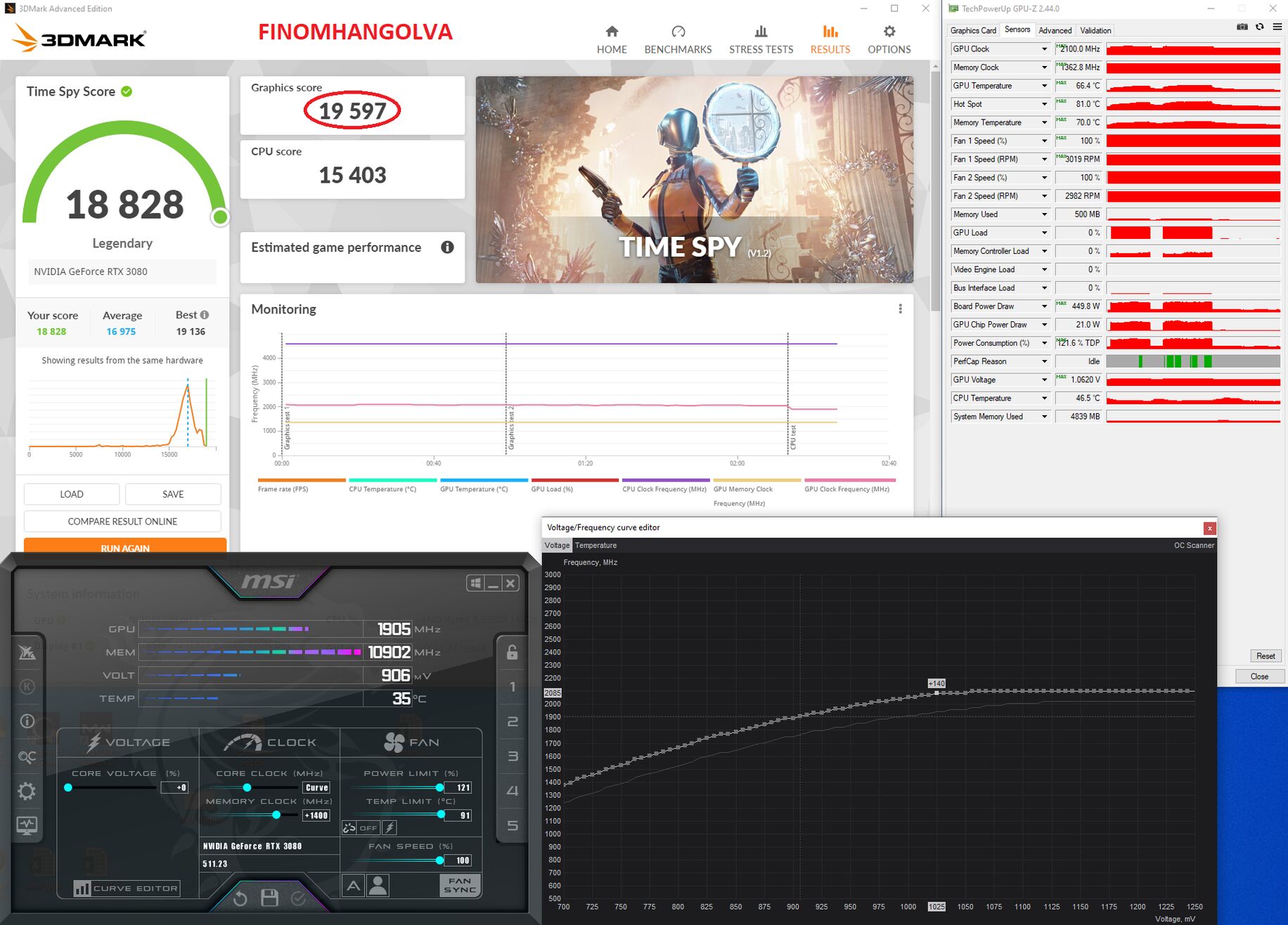Toggle temp limit priority lightning button
The height and width of the screenshot is (925, 1288).
[x=390, y=828]
